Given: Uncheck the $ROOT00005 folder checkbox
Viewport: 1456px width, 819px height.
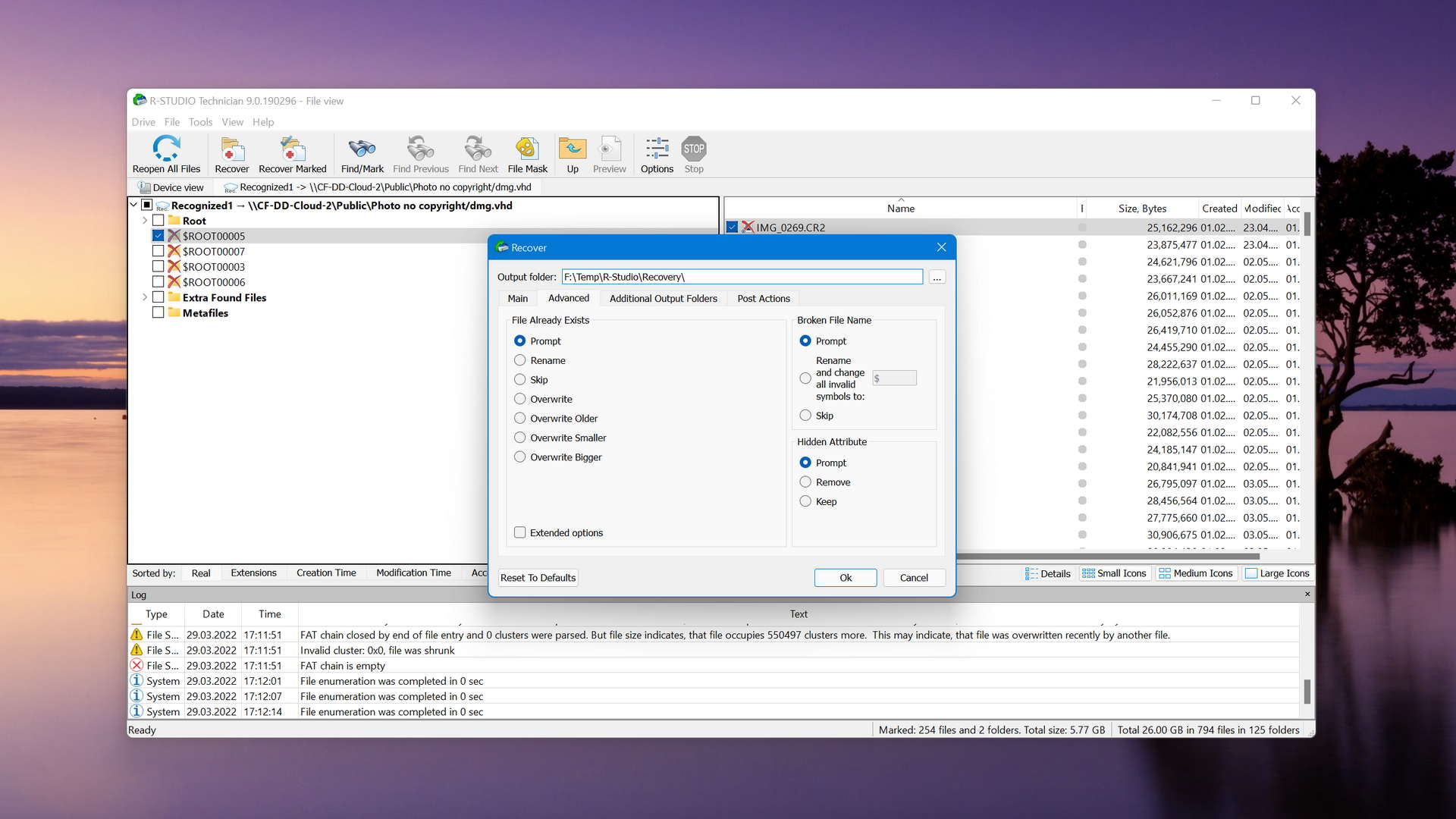Looking at the screenshot, I should (158, 236).
